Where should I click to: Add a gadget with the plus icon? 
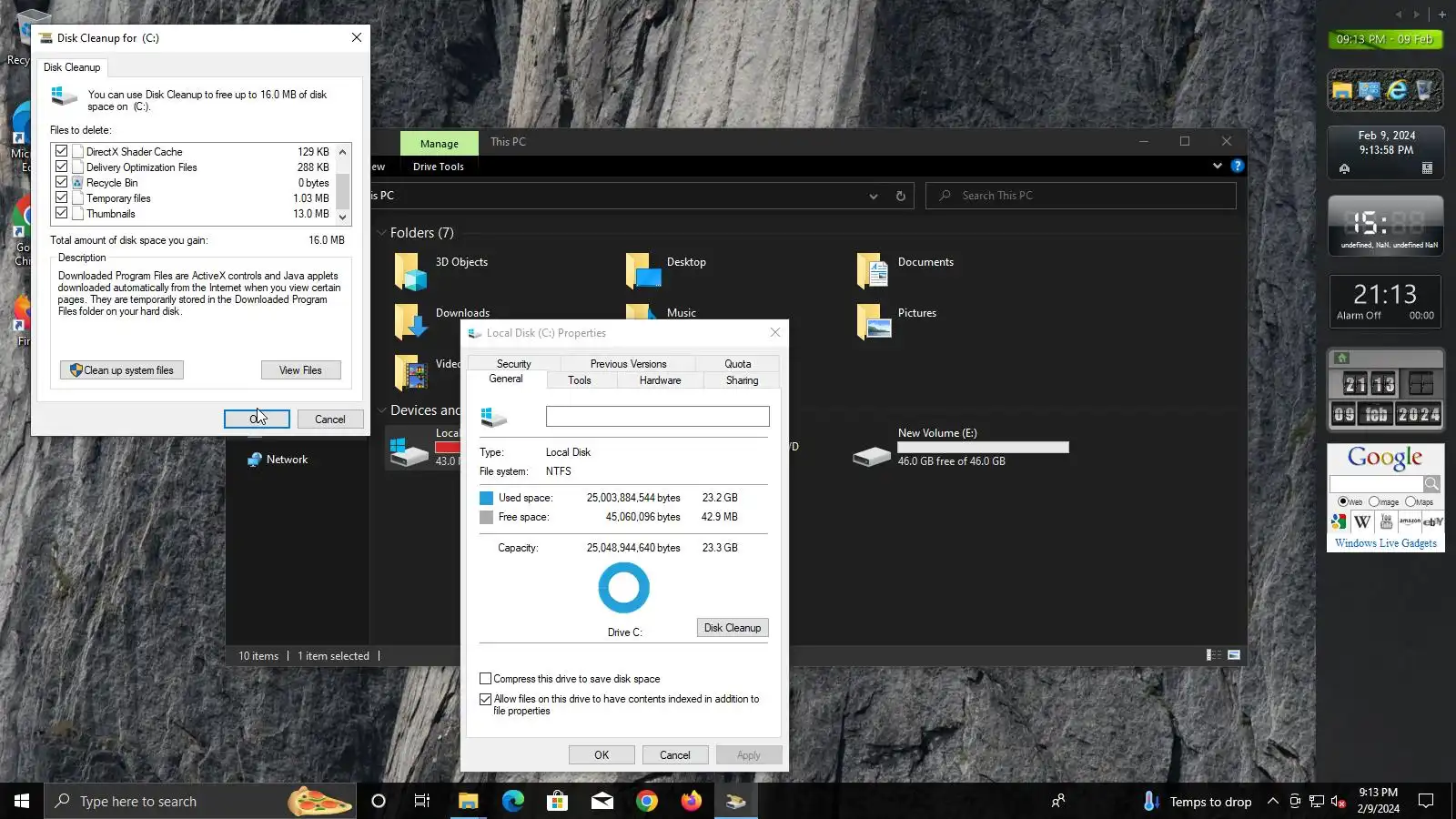coord(1441,15)
